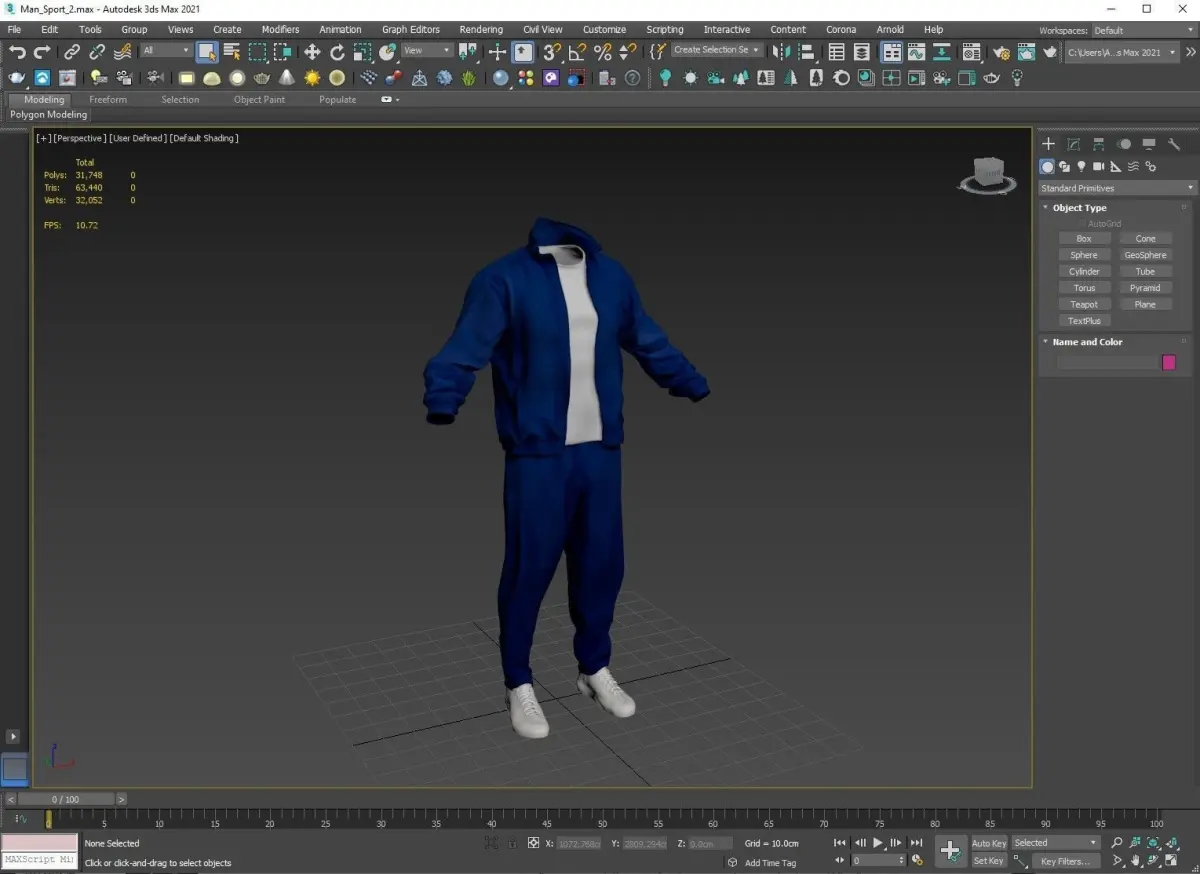Open Key Filters dialog button
The width and height of the screenshot is (1200, 874).
(x=1064, y=861)
